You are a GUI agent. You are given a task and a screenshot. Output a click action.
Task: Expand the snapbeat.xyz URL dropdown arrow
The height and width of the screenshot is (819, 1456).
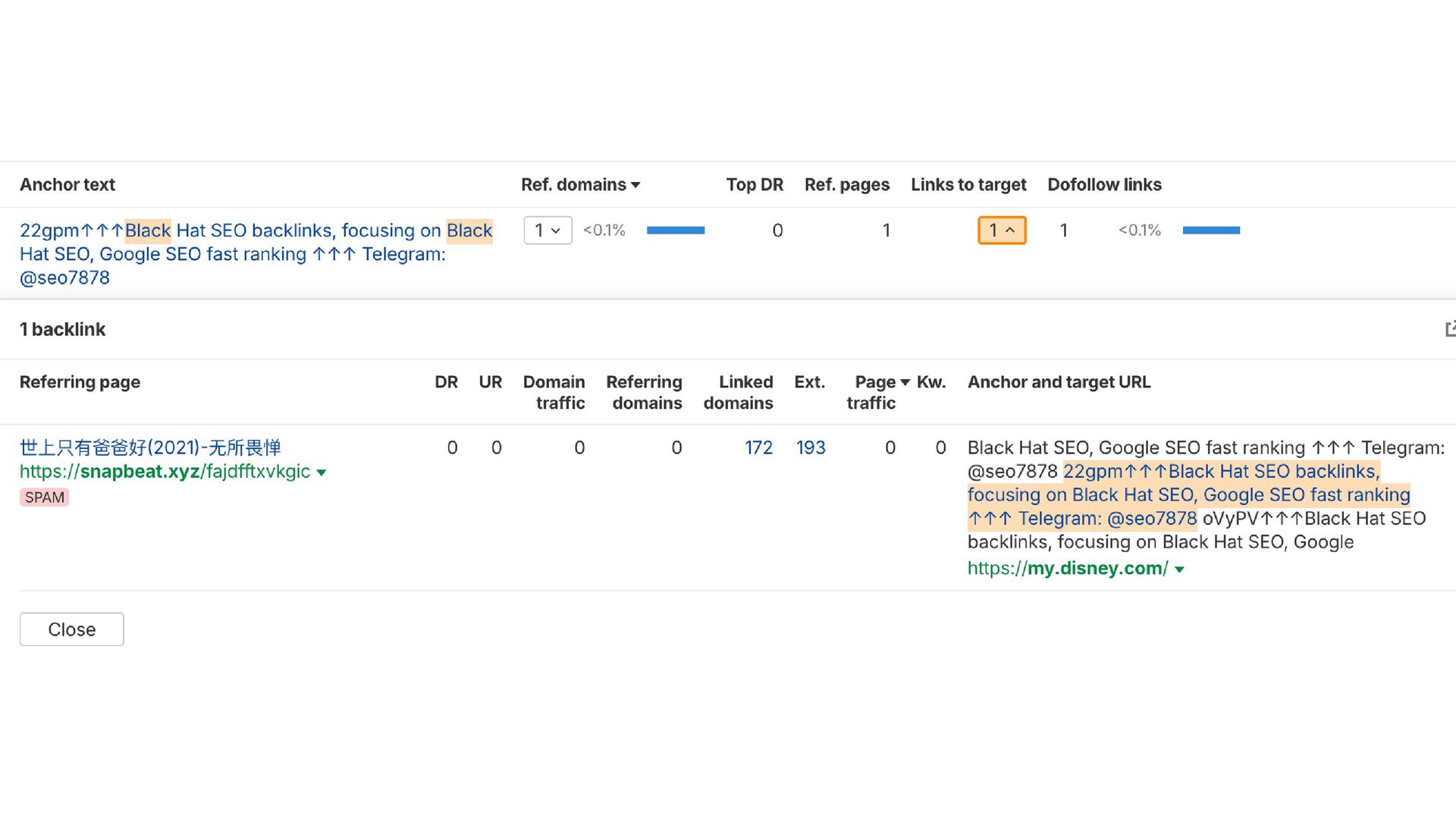pyautogui.click(x=322, y=472)
